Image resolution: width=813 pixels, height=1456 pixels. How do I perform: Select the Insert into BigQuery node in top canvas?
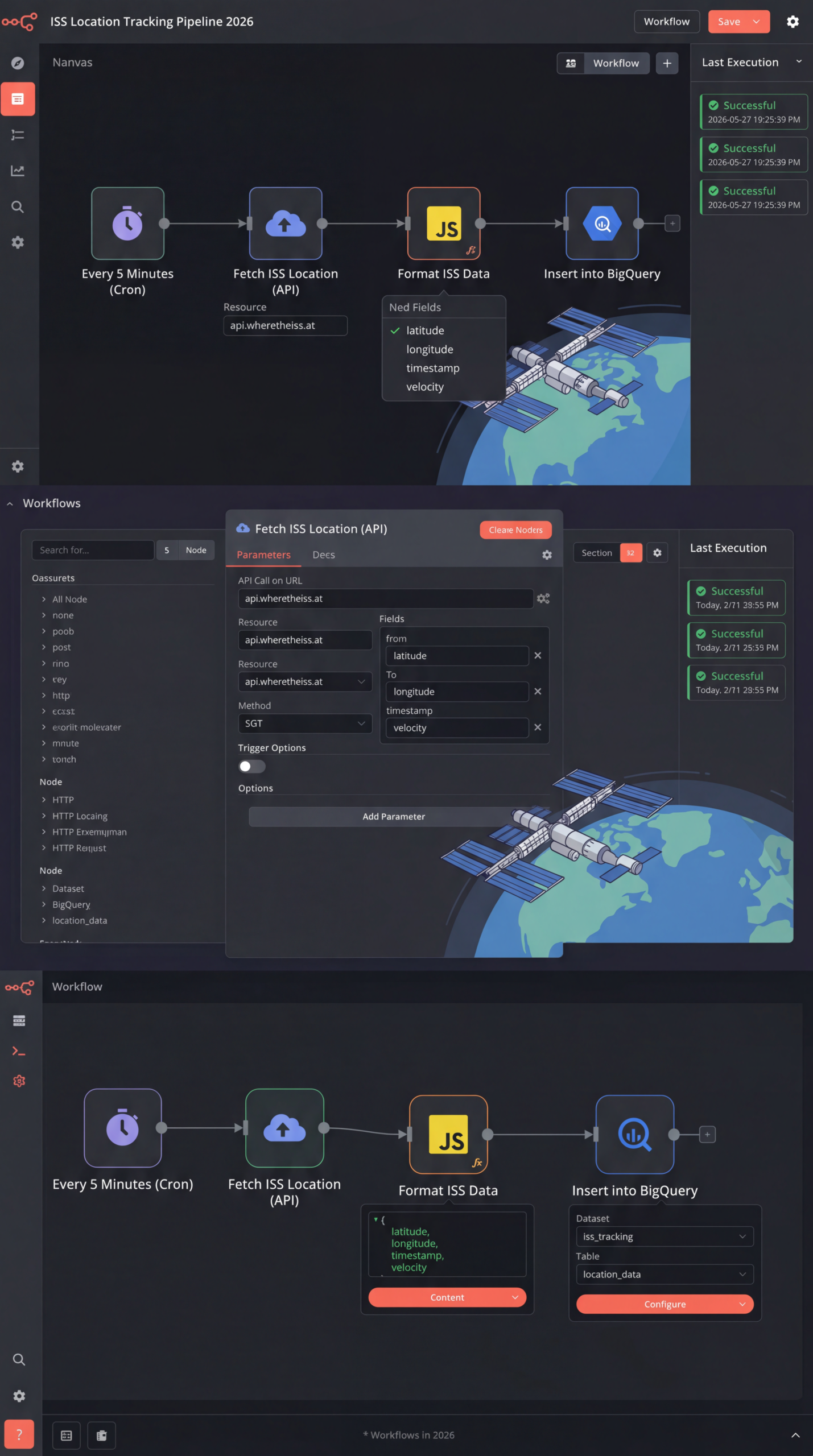click(x=602, y=224)
